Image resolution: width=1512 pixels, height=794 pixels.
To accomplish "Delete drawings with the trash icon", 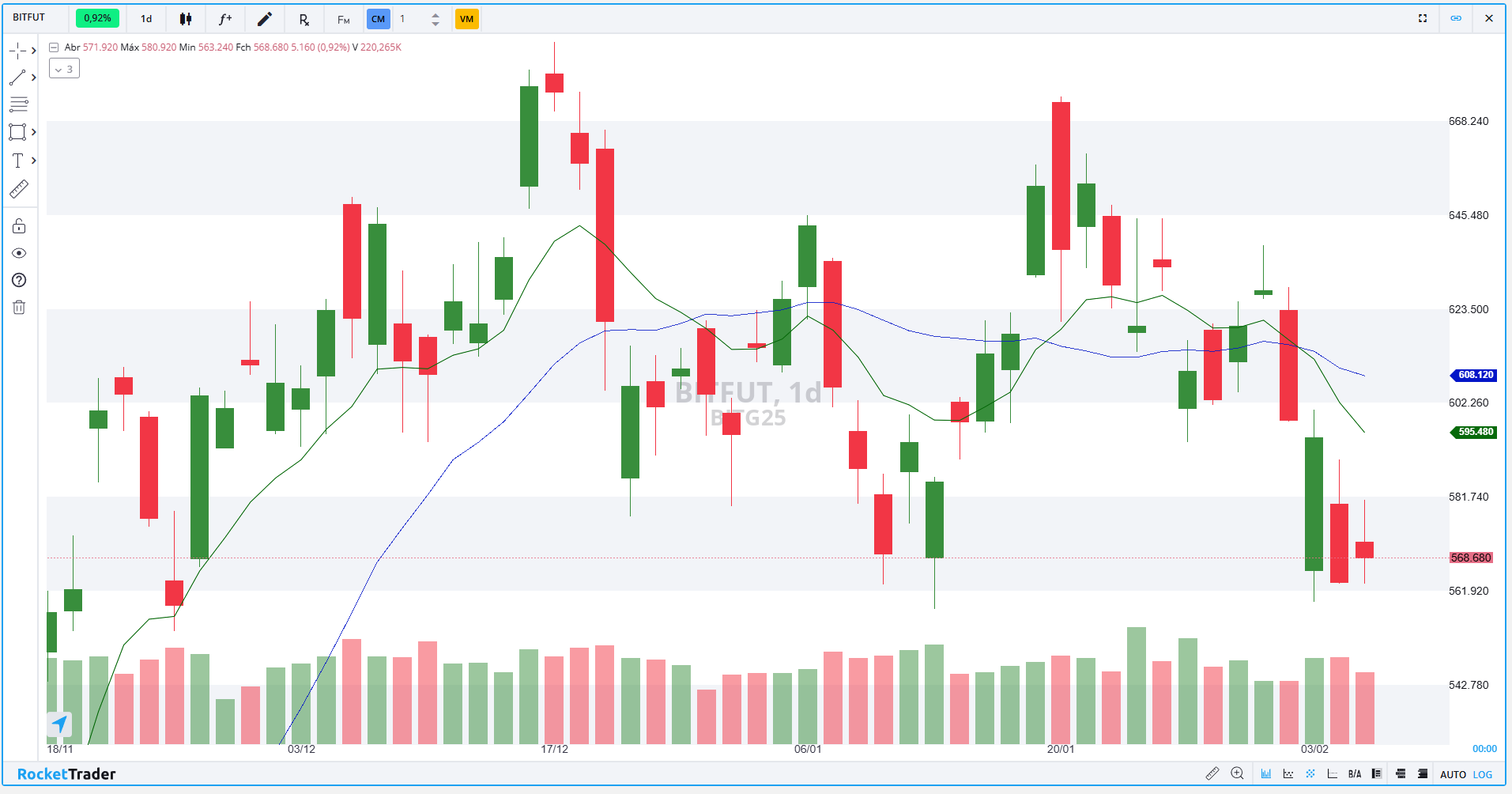I will click(x=19, y=307).
